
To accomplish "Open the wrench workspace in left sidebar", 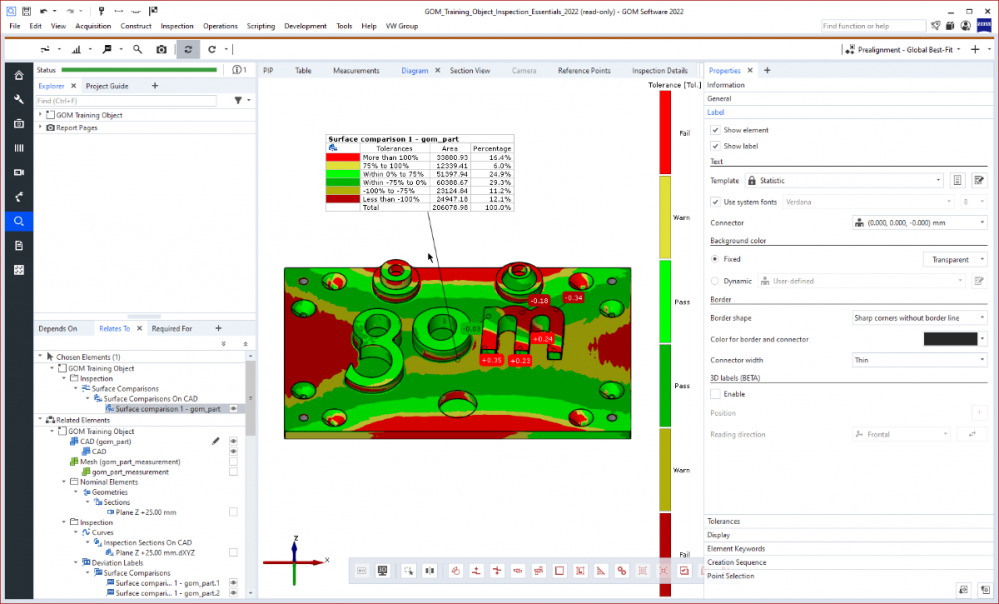I will pyautogui.click(x=19, y=99).
